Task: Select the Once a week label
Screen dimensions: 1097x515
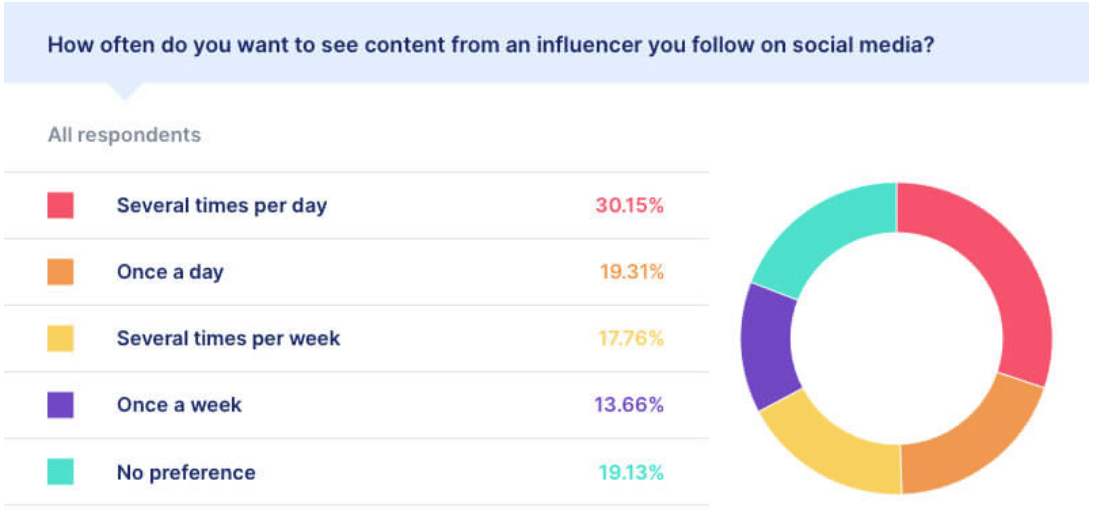Action: (x=179, y=405)
